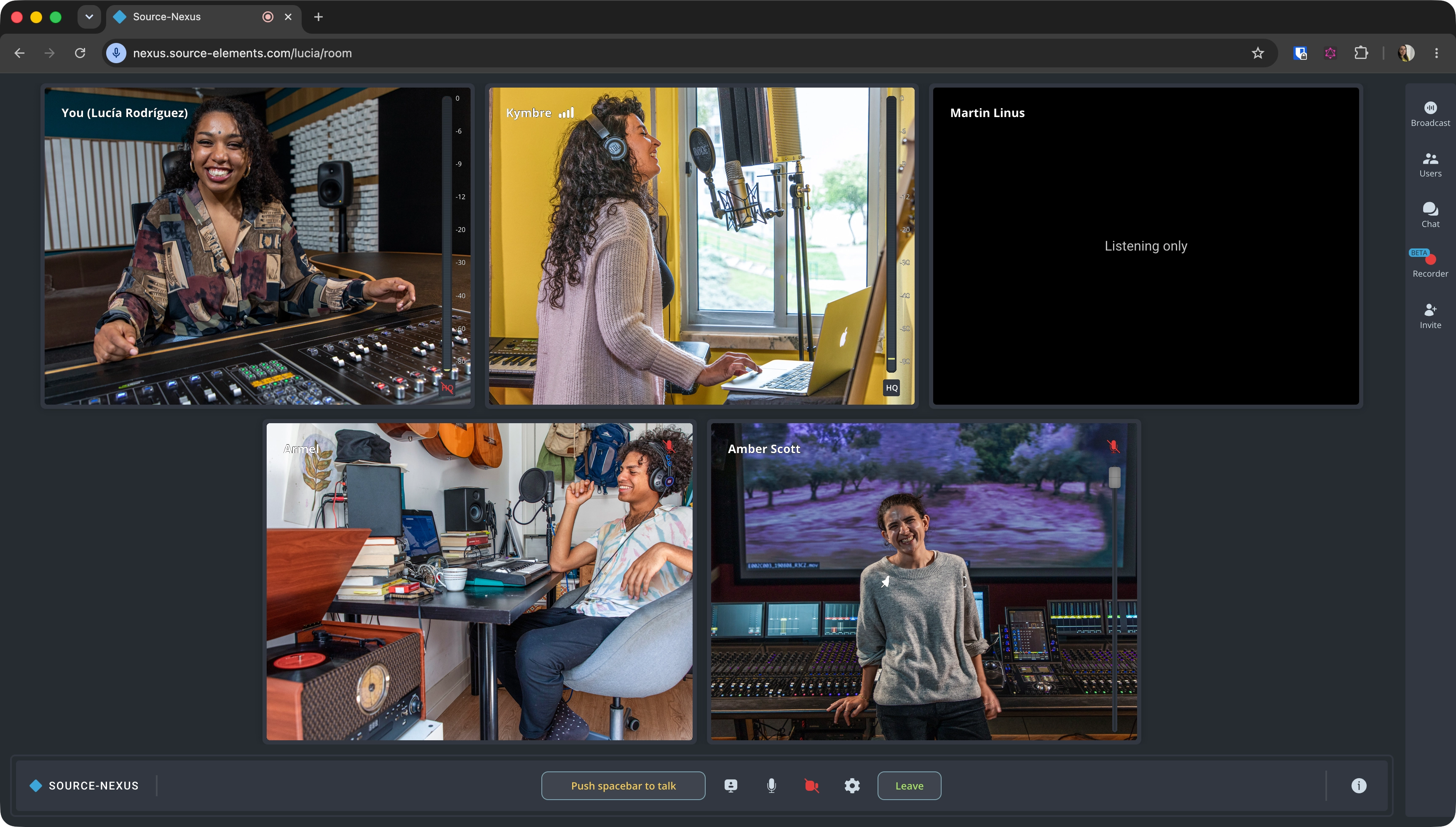Click the talkback icon beside push-to-talk
1456x827 pixels.
(731, 786)
